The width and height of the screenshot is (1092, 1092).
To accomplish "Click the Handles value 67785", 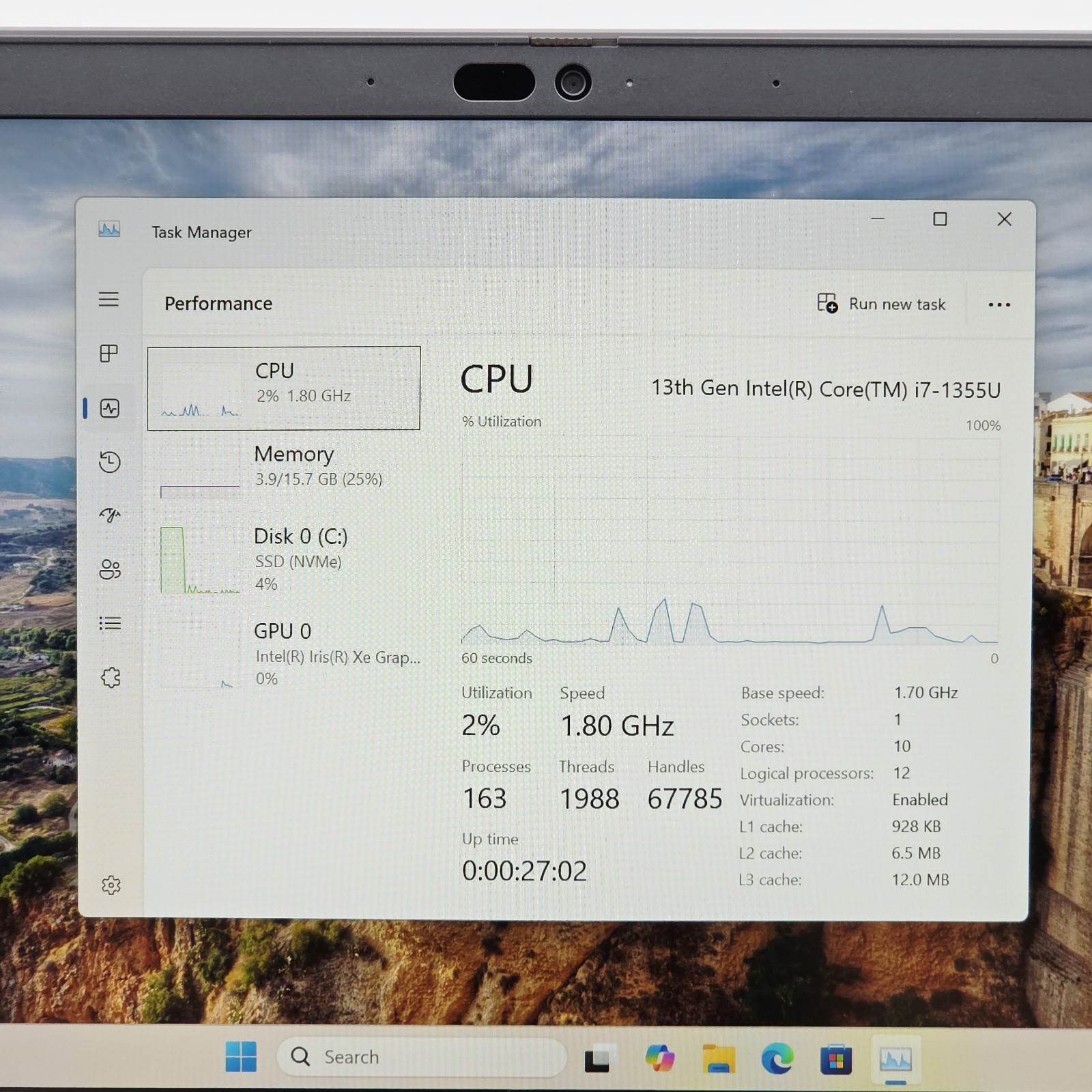I will click(x=685, y=799).
